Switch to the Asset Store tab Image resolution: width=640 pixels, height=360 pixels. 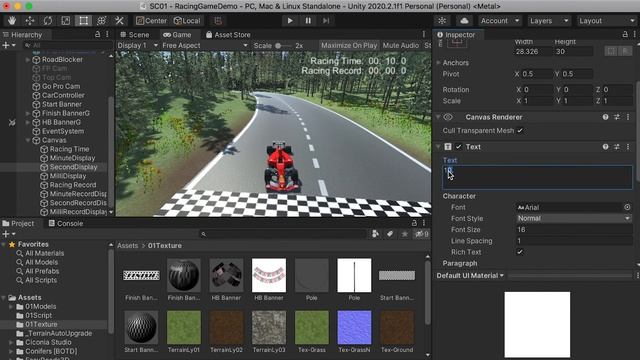[228, 35]
